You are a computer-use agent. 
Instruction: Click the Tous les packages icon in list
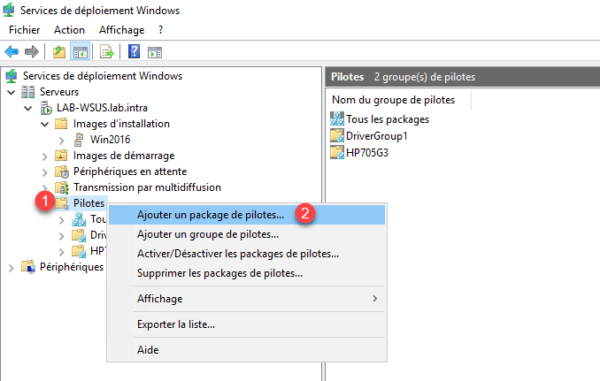pyautogui.click(x=337, y=119)
